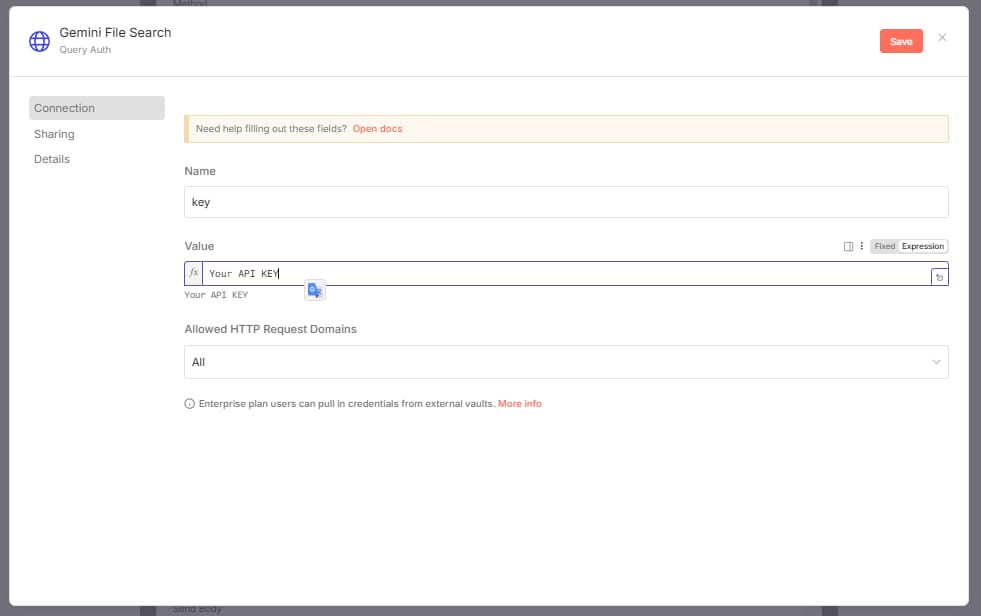Close the Gemini File Search credential modal
The width and height of the screenshot is (981, 616).
click(942, 40)
